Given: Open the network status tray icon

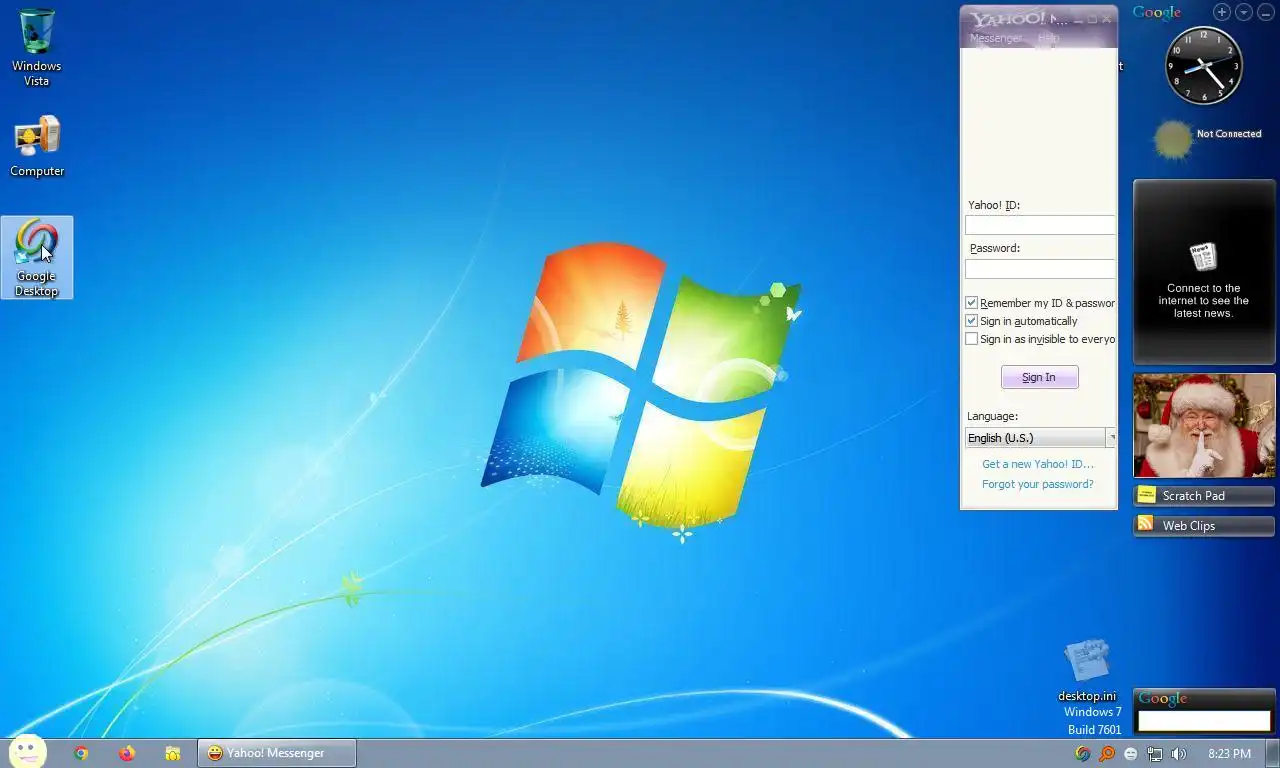Looking at the screenshot, I should coord(1155,754).
